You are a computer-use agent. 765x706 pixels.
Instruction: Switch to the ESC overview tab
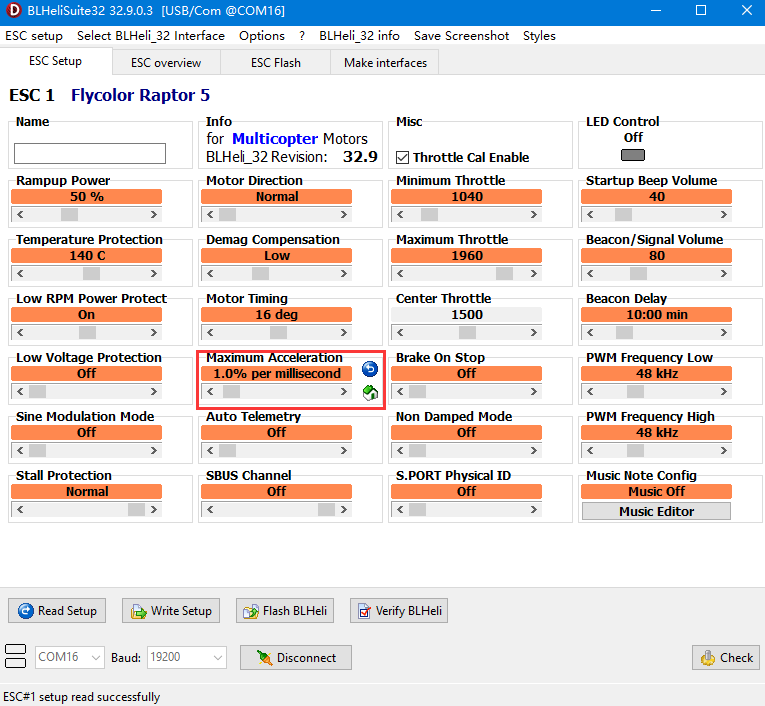pos(165,62)
